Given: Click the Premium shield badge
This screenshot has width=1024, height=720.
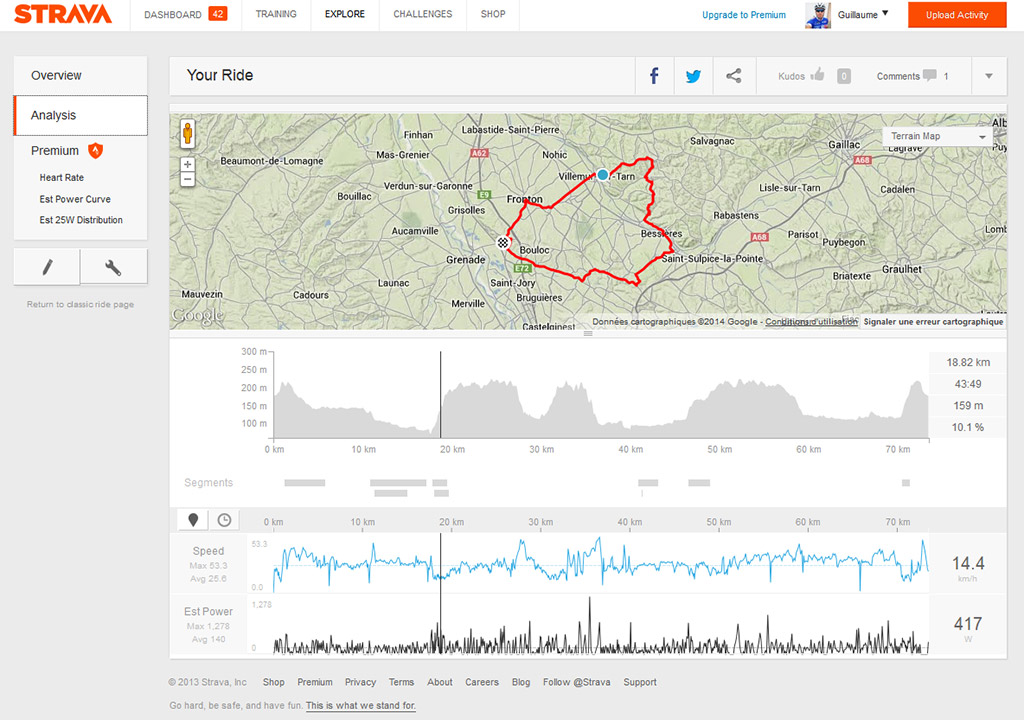Looking at the screenshot, I should pos(95,150).
